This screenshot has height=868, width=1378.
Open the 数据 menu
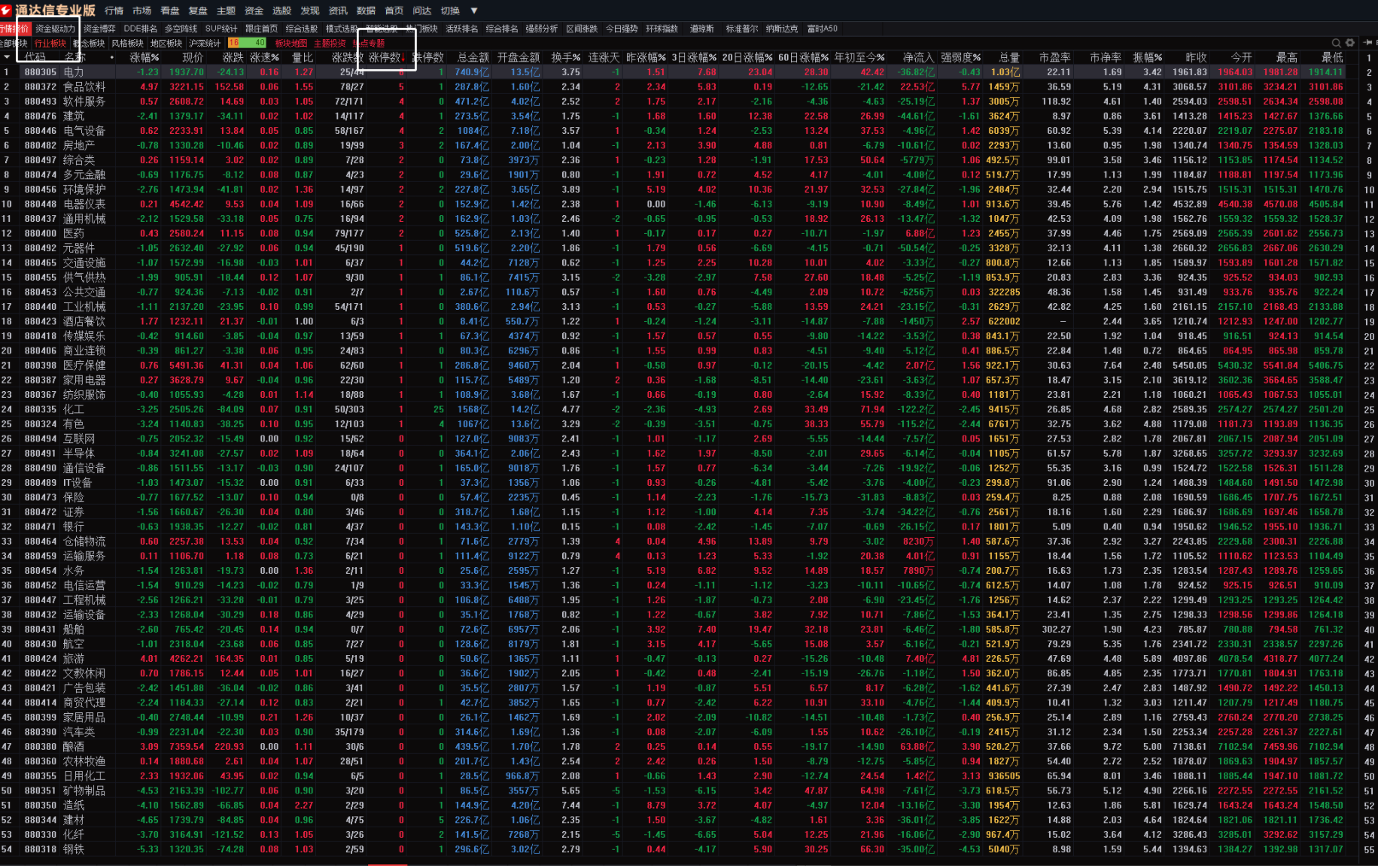click(367, 11)
